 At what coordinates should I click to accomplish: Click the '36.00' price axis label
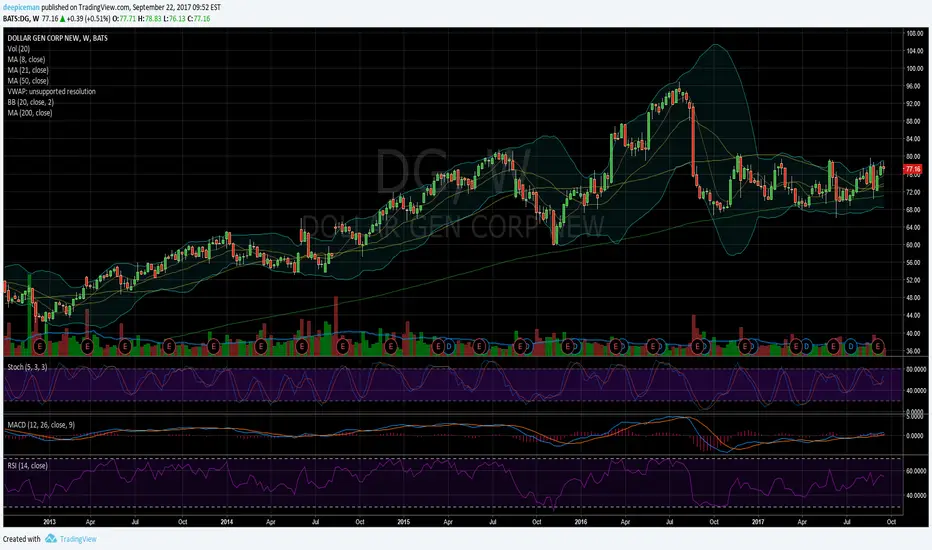click(x=914, y=351)
